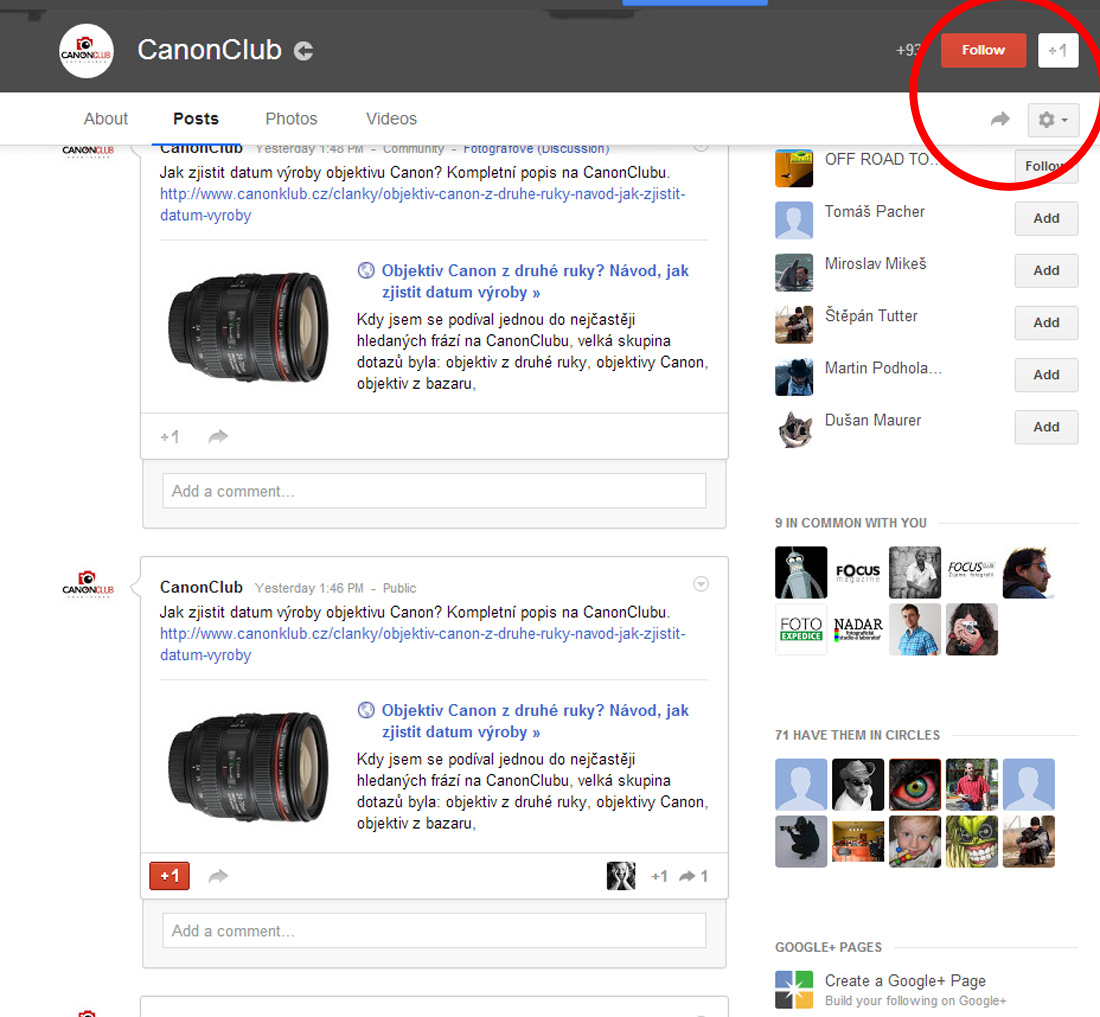The height and width of the screenshot is (1017, 1100).
Task: Click the lens thumbnail in Public post
Action: 248,767
